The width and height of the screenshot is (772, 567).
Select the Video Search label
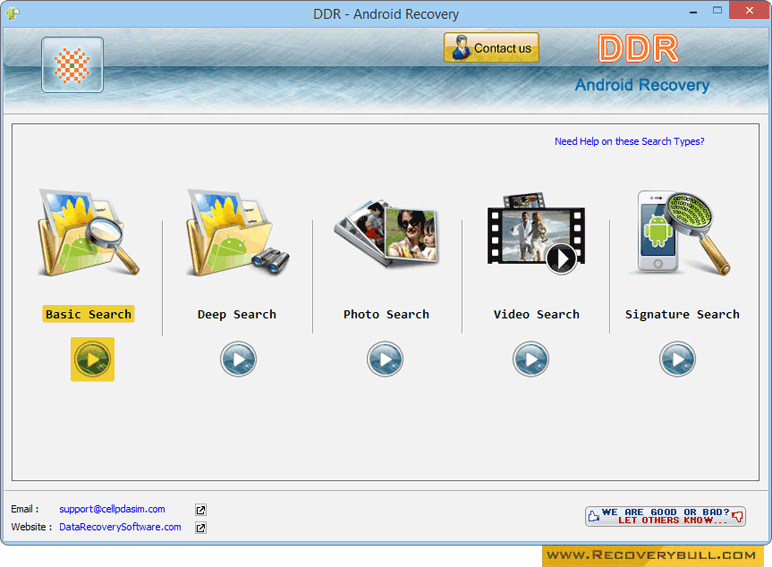537,314
